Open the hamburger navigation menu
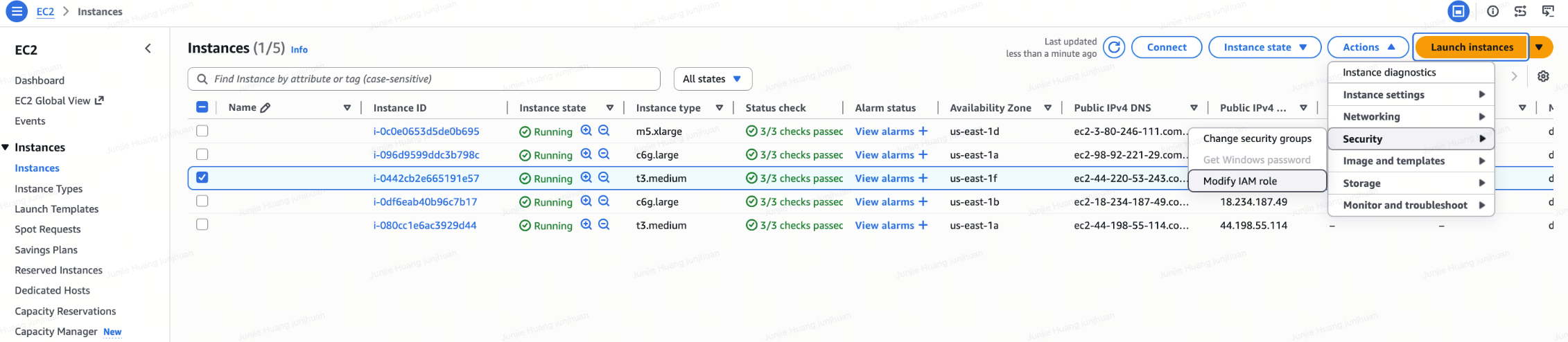1568x342 pixels. [16, 11]
